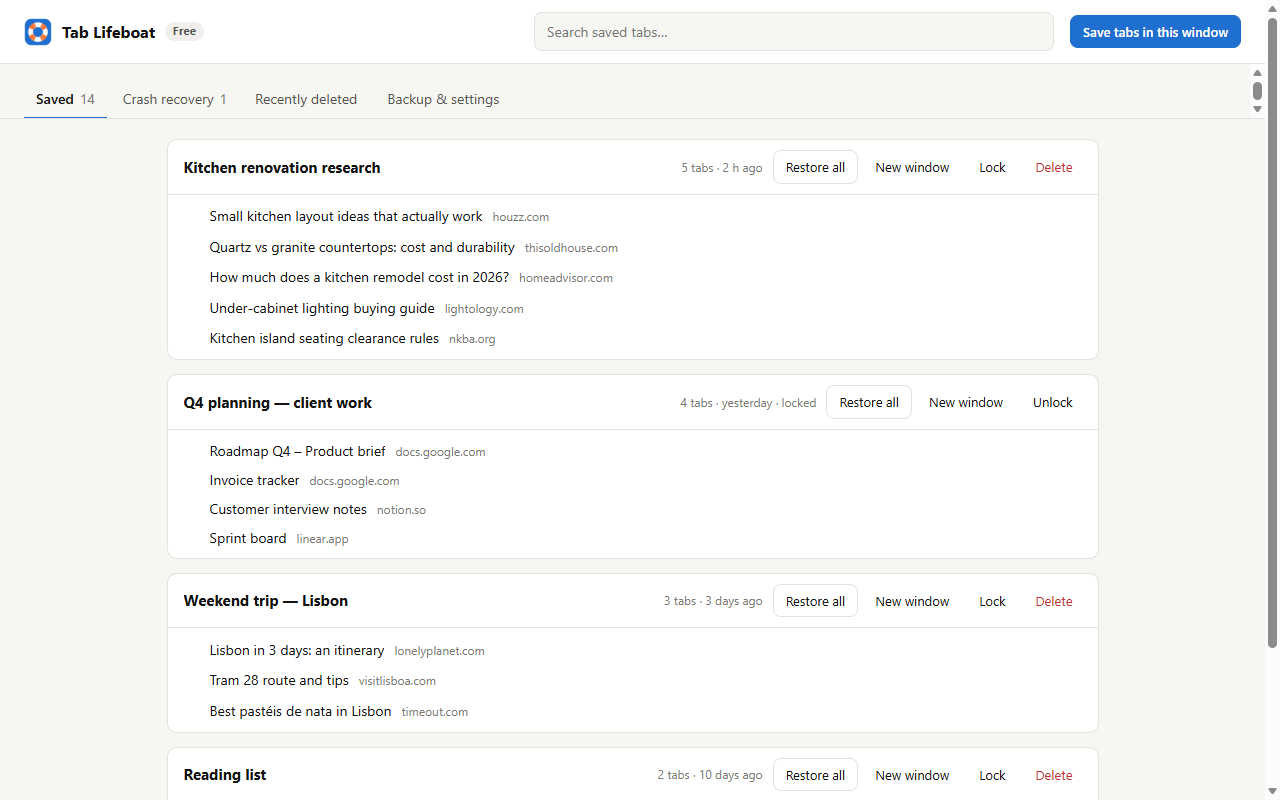
Task: Open the Crash recovery tab
Action: (174, 99)
